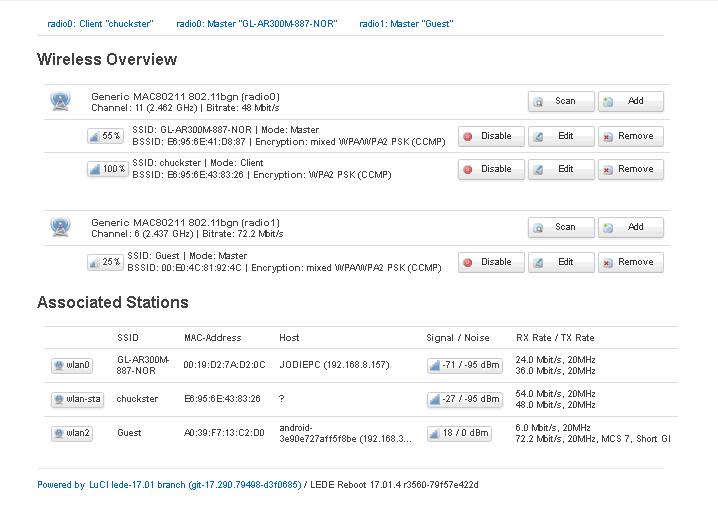This screenshot has width=718, height=513.
Task: Click the -27 / -95 dBm signal indicator
Action: tap(465, 399)
